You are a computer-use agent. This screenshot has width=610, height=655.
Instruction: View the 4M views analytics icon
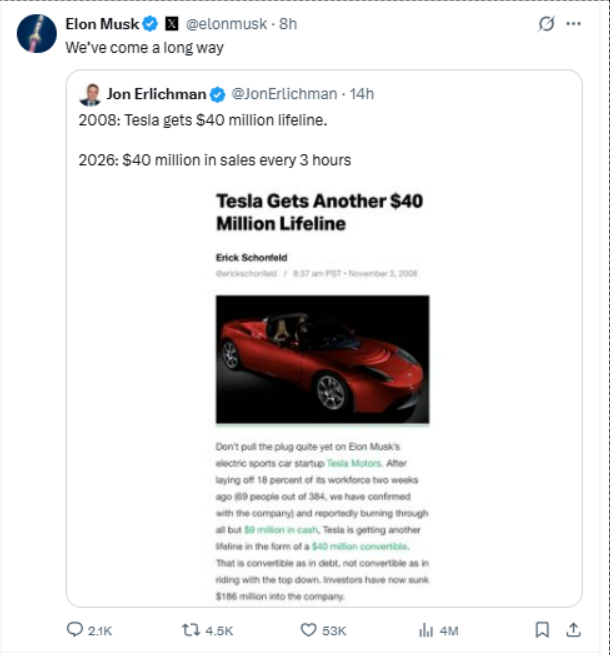[x=425, y=630]
